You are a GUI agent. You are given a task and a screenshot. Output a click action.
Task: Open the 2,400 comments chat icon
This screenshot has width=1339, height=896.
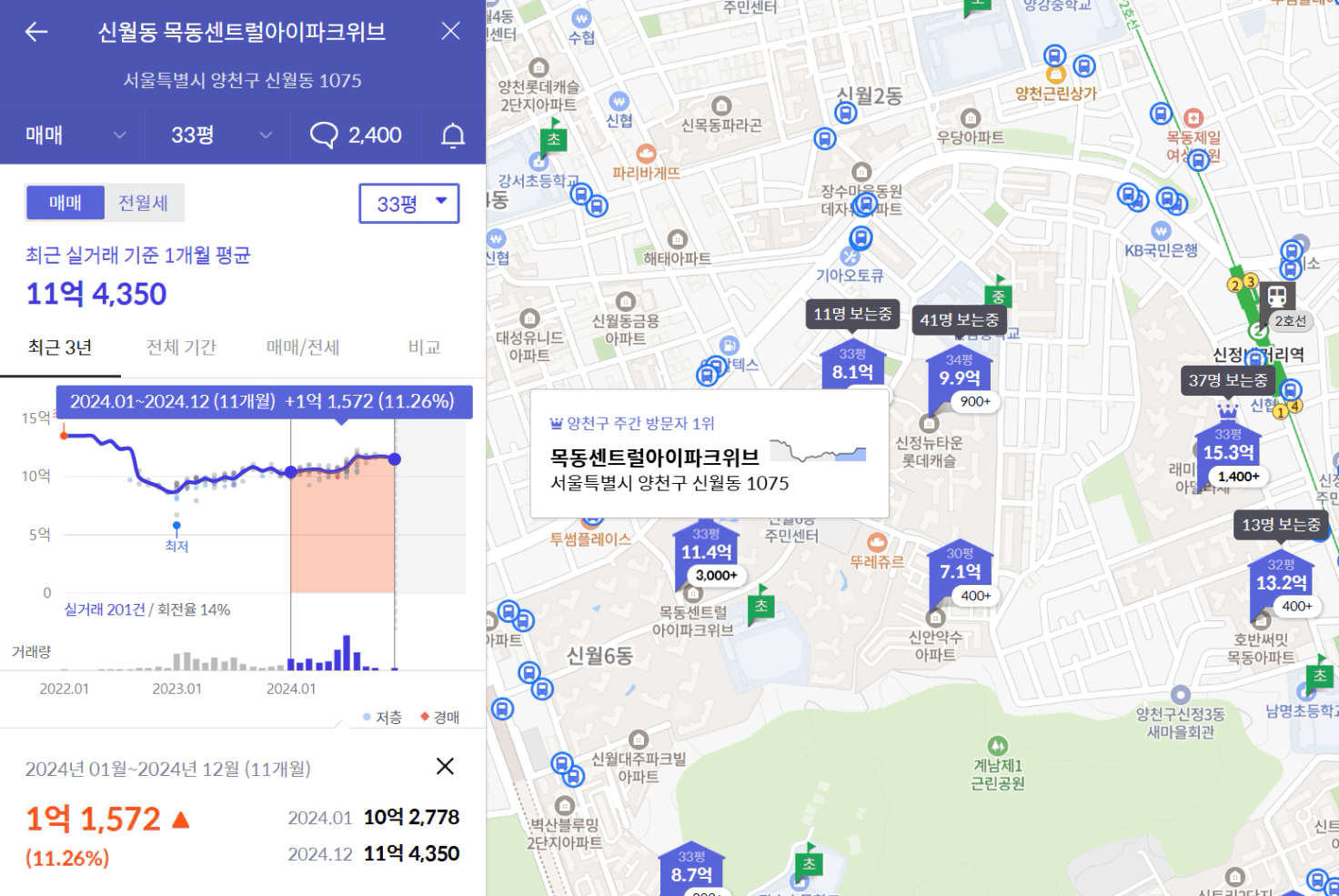(356, 135)
